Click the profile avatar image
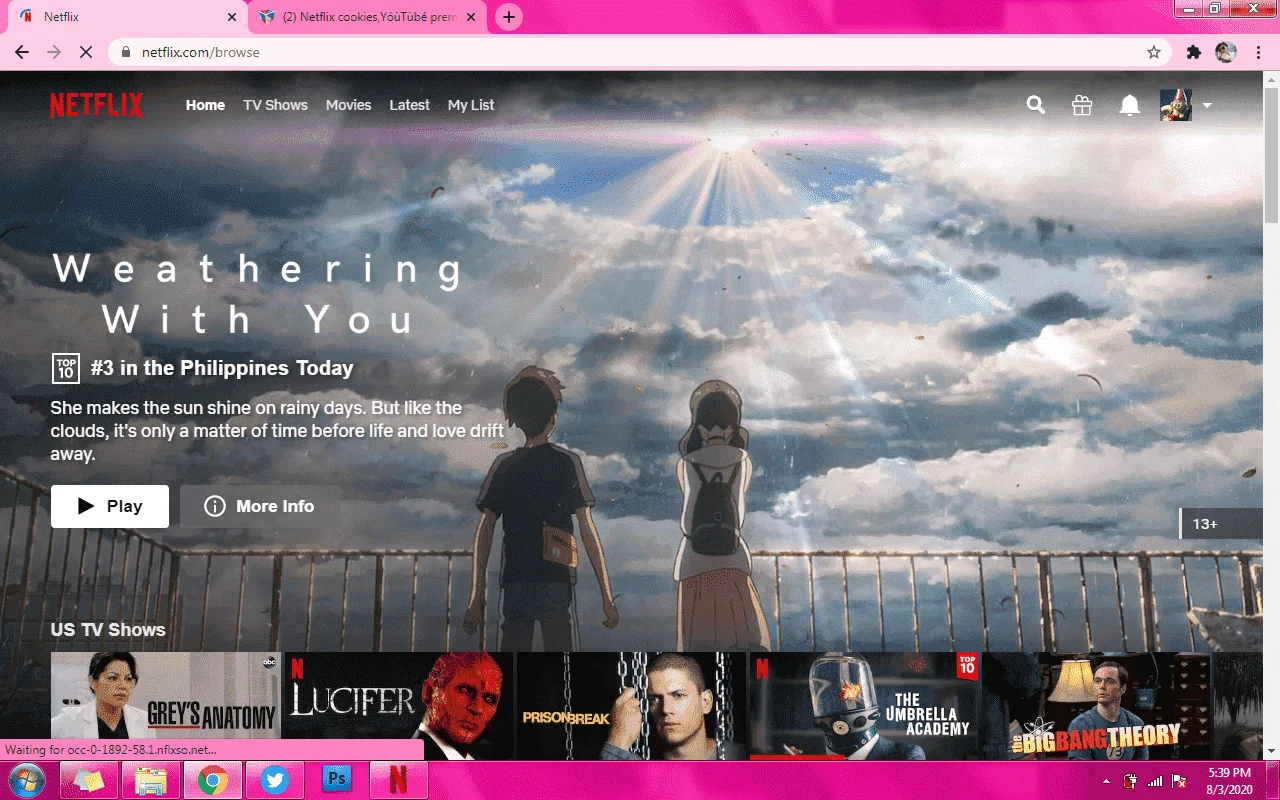 click(x=1176, y=105)
